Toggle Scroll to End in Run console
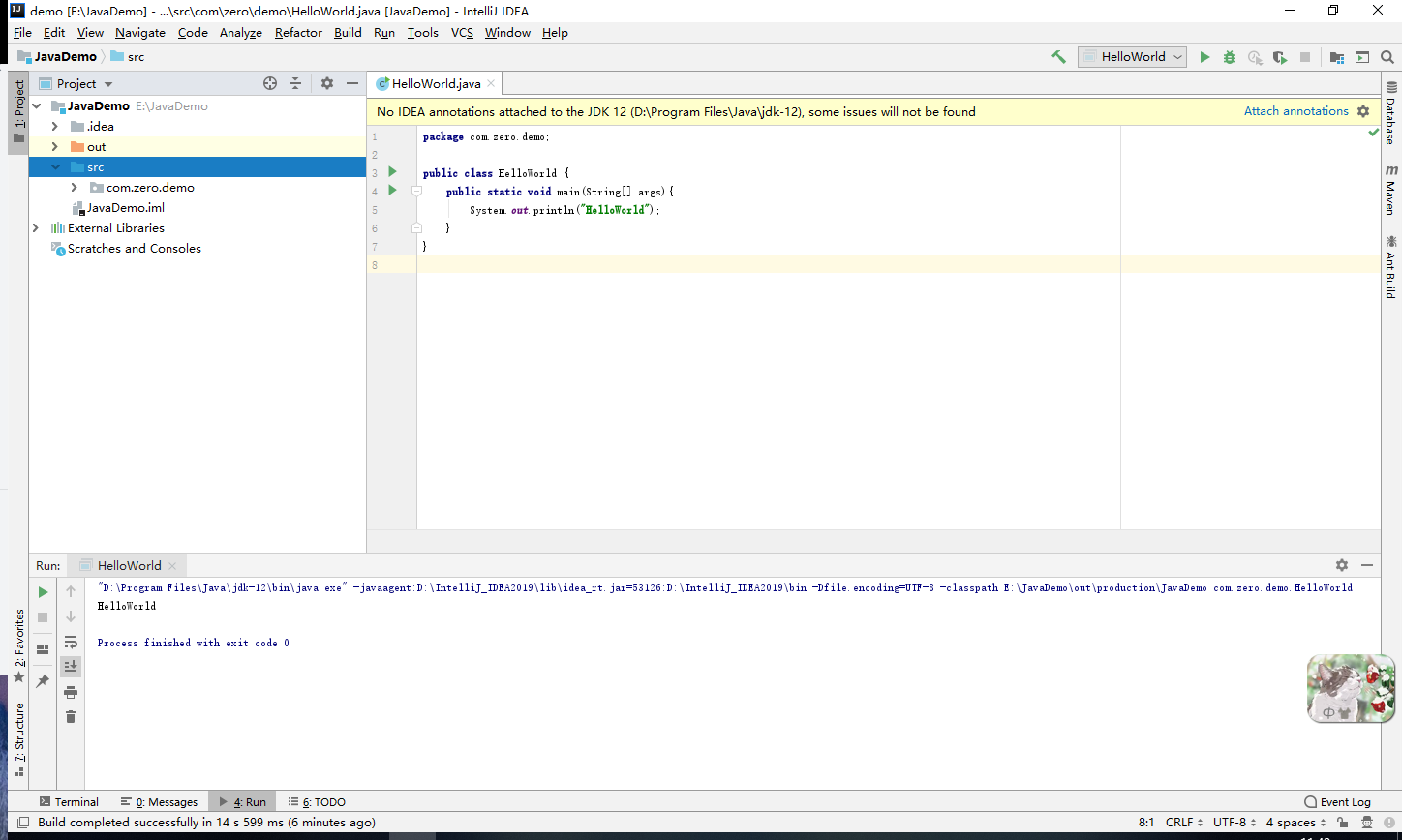Screen dimensions: 1402x840 (71, 667)
